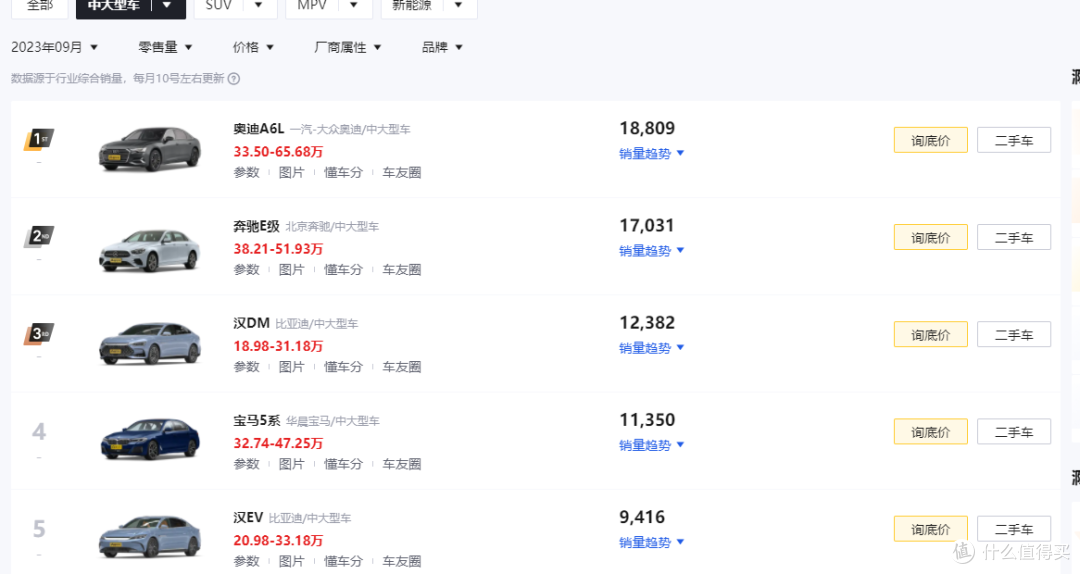Screen dimensions: 1080x574
Task: Open 车友圈 for 奥迪A6L
Action: click(x=402, y=172)
